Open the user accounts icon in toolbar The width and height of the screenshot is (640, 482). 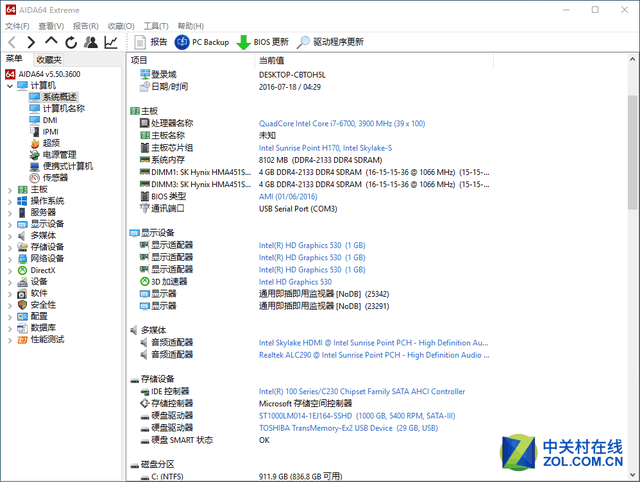pyautogui.click(x=91, y=42)
